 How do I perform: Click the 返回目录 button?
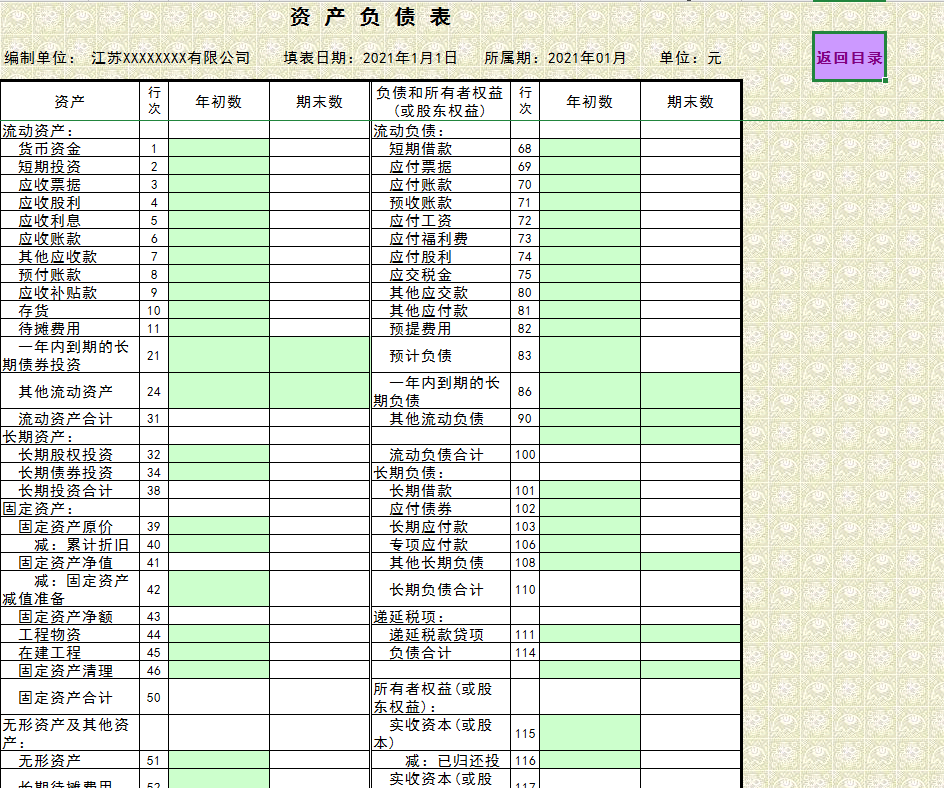(850, 58)
